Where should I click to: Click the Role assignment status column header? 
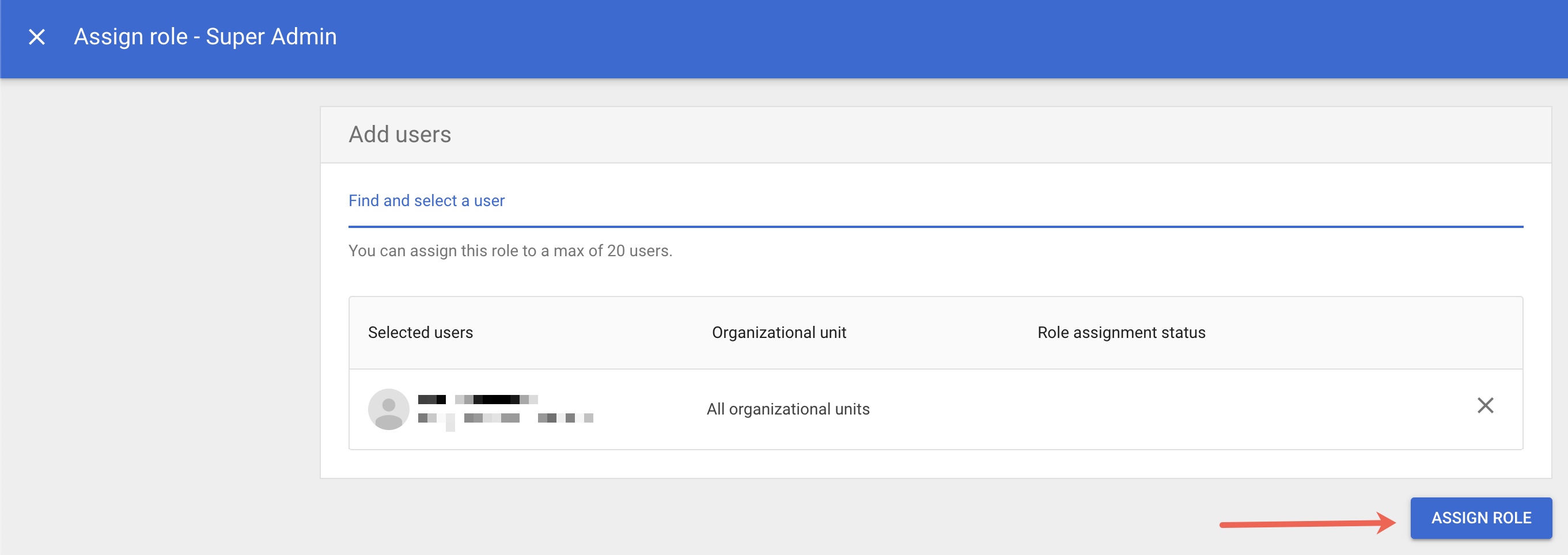click(x=1120, y=332)
